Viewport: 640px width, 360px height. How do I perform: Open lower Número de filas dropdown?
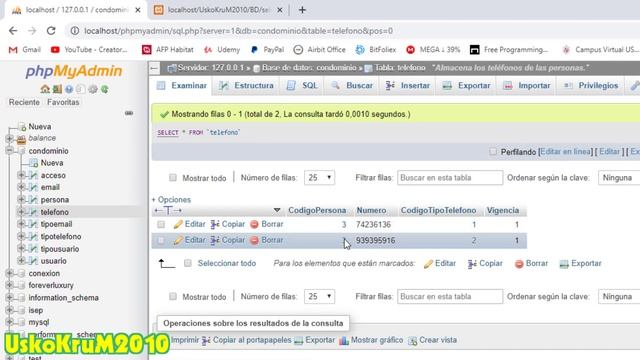(319, 296)
